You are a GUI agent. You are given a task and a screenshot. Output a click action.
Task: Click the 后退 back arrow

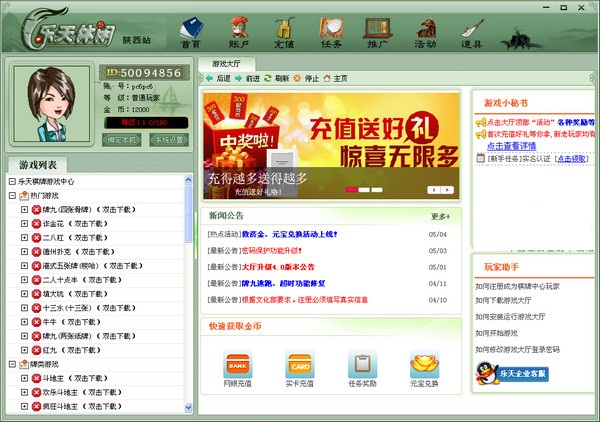click(x=209, y=78)
